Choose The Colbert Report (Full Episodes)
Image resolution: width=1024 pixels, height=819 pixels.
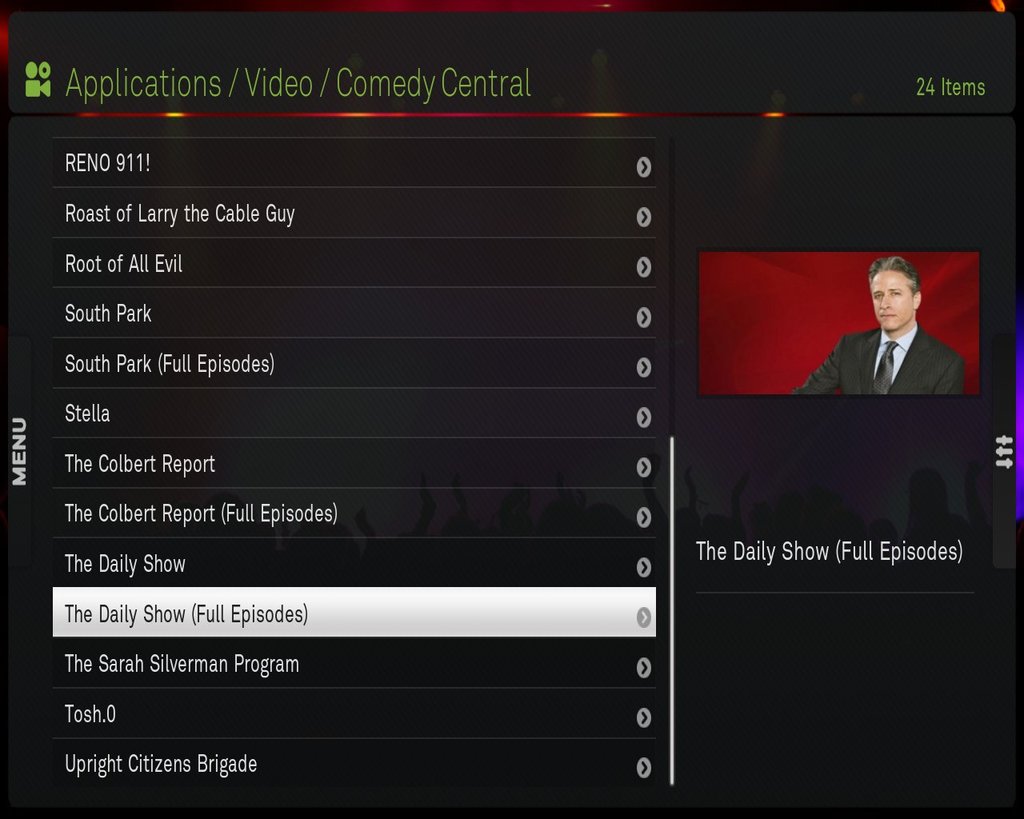(354, 513)
